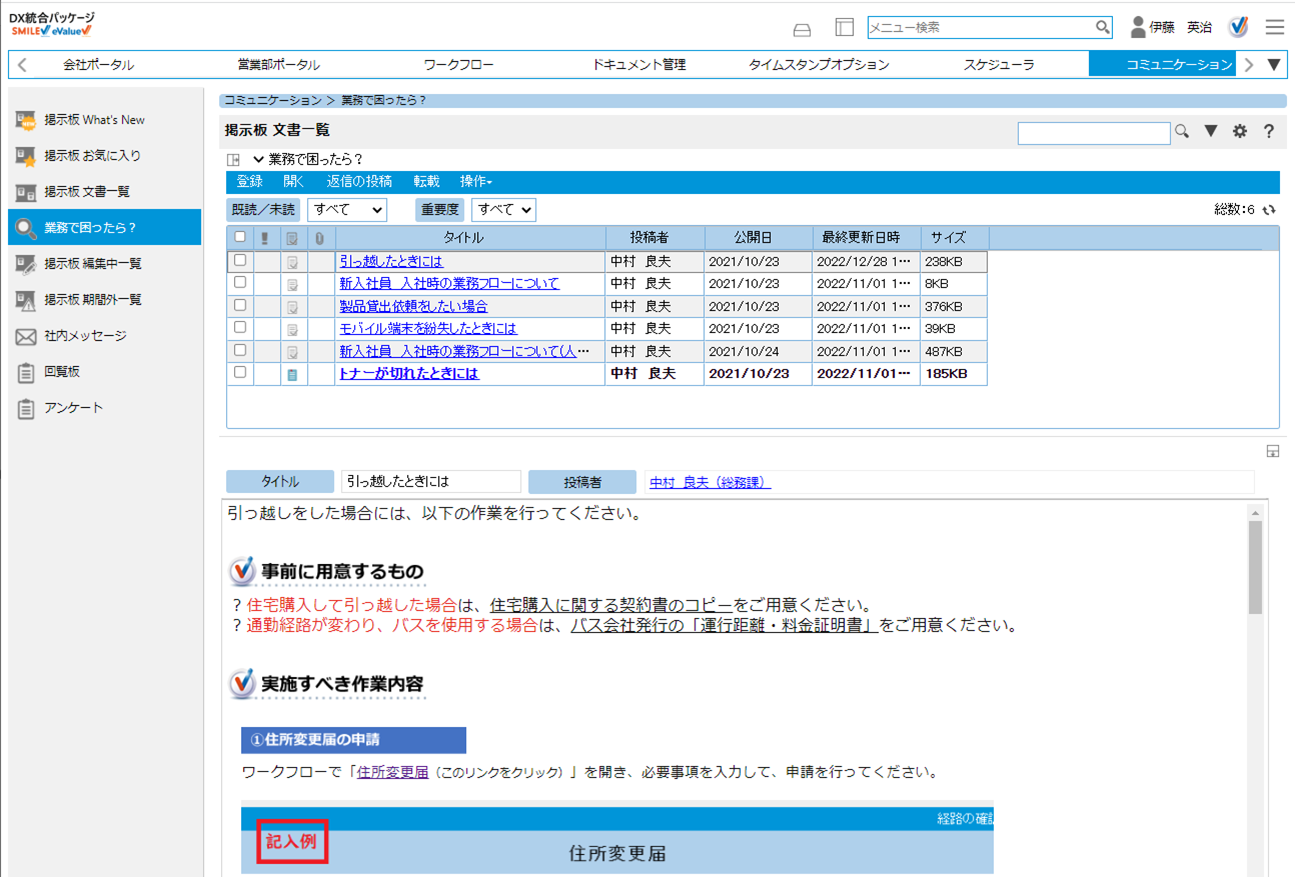The height and width of the screenshot is (877, 1295).
Task: Switch to タイムスタンプオプション tab
Action: click(x=819, y=65)
